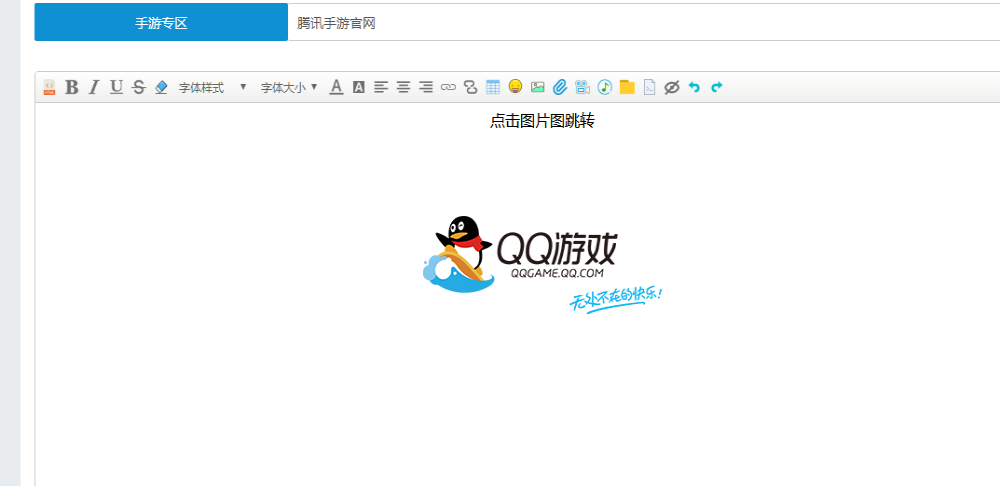Screen dimensions: 1000x486
Task: Toggle italic formatting
Action: (x=94, y=87)
